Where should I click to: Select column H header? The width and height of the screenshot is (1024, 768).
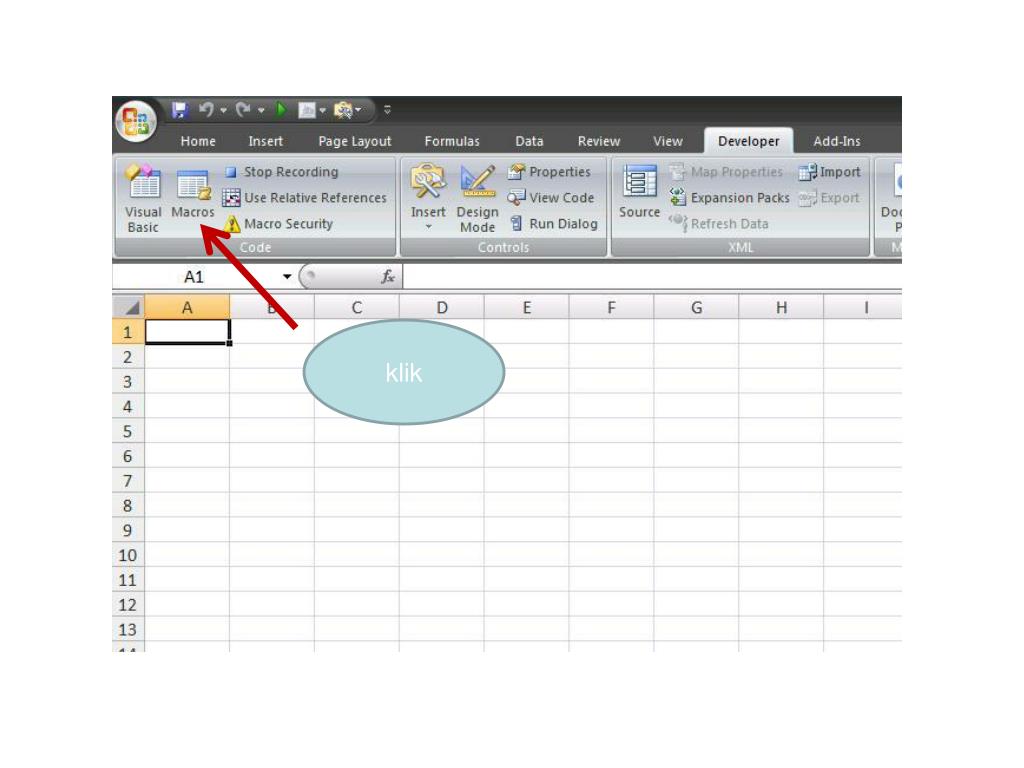click(x=781, y=308)
